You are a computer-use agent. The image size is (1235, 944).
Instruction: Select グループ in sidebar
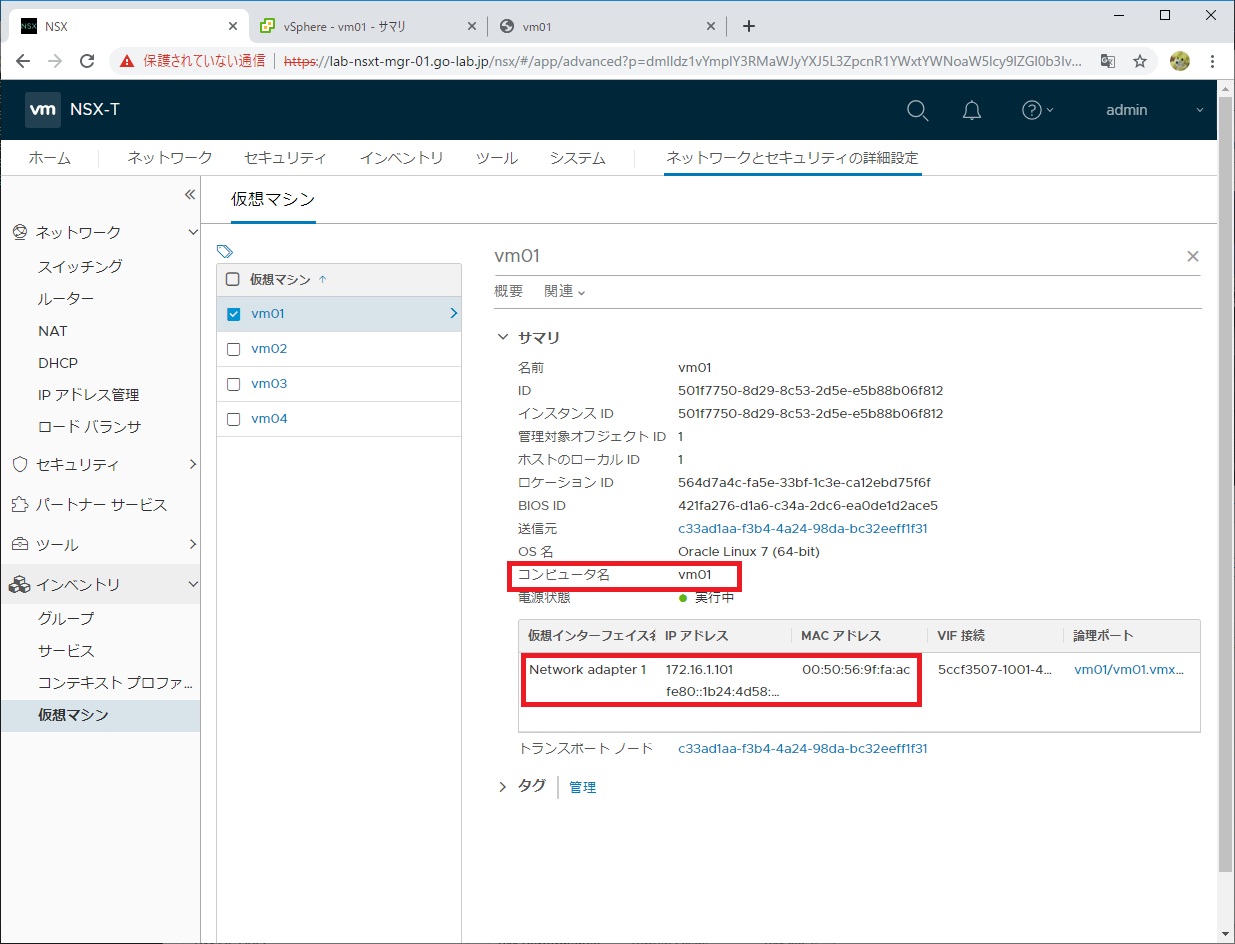click(66, 618)
